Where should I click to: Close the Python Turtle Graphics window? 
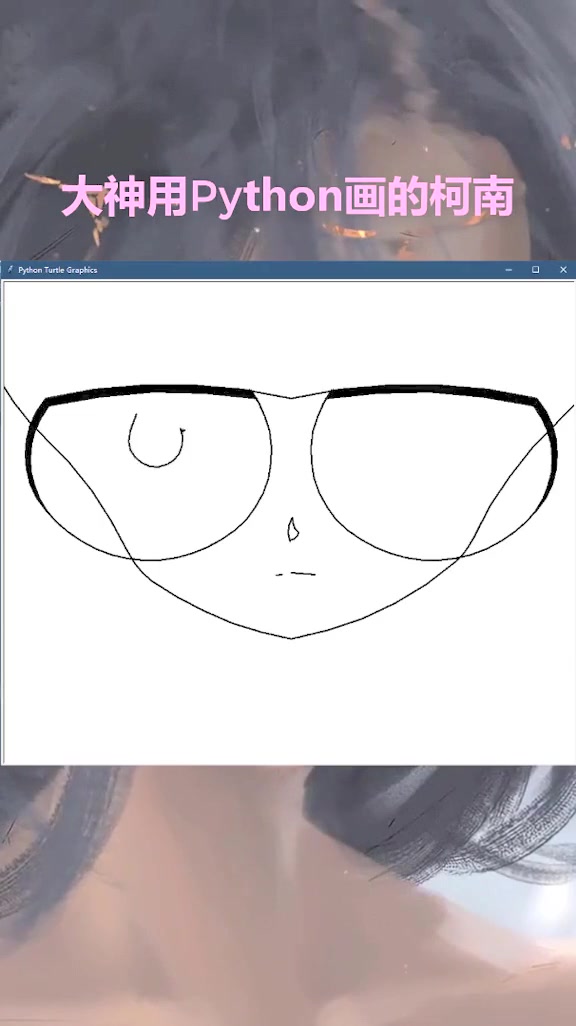point(563,270)
